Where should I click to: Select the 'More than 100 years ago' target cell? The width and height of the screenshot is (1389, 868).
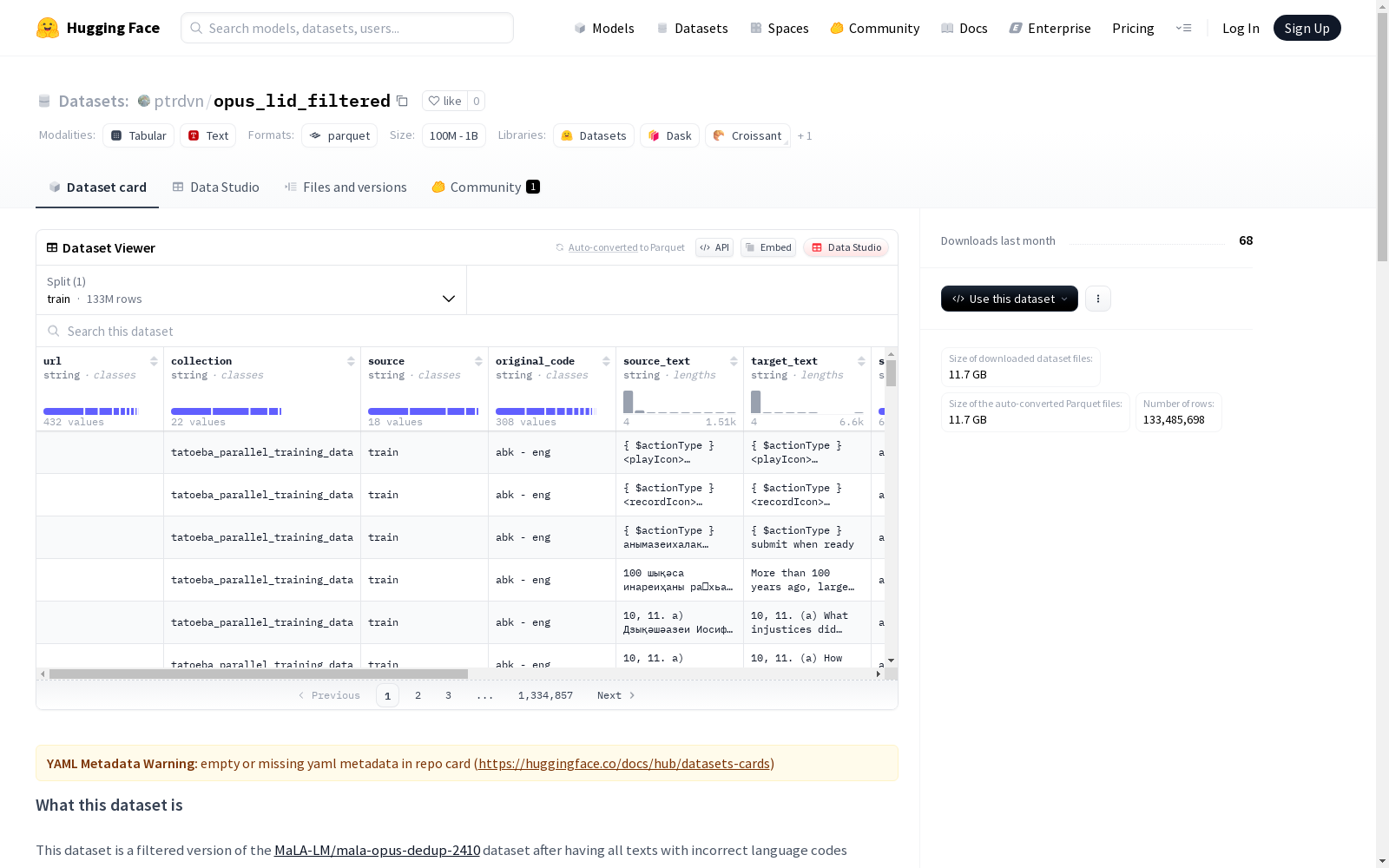pyautogui.click(x=807, y=580)
